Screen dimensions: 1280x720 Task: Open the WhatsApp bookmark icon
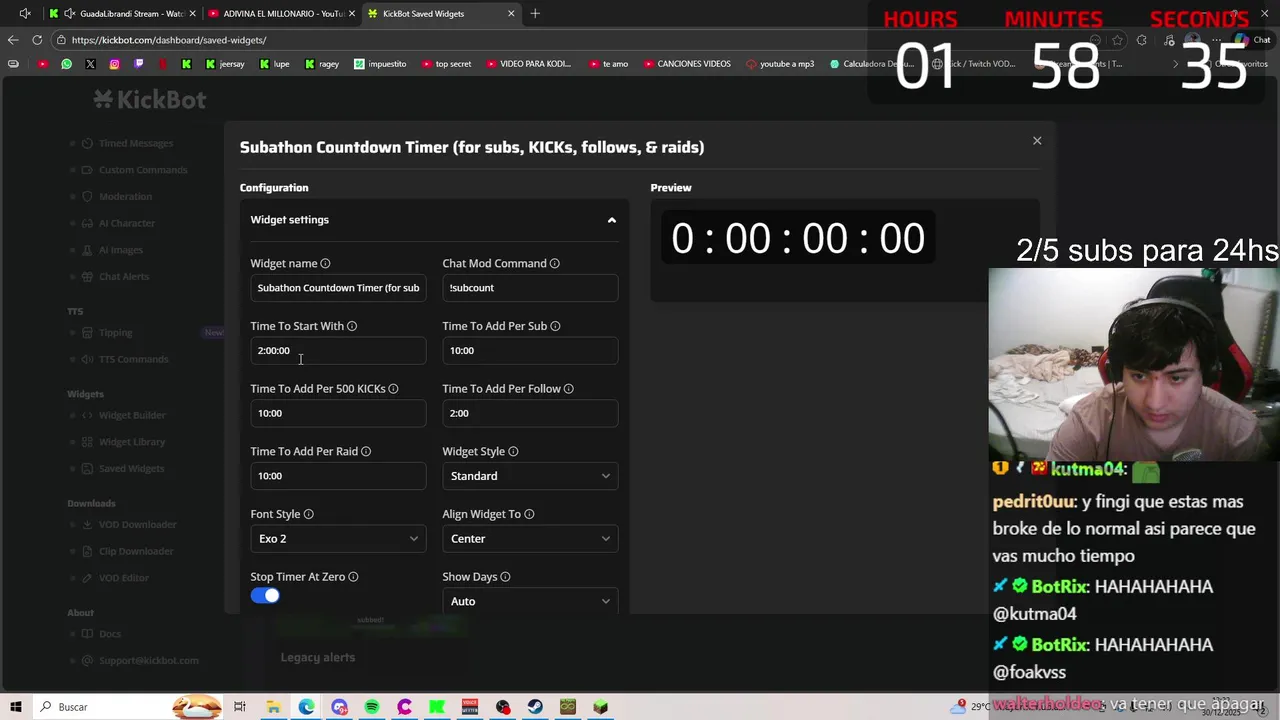tap(66, 64)
